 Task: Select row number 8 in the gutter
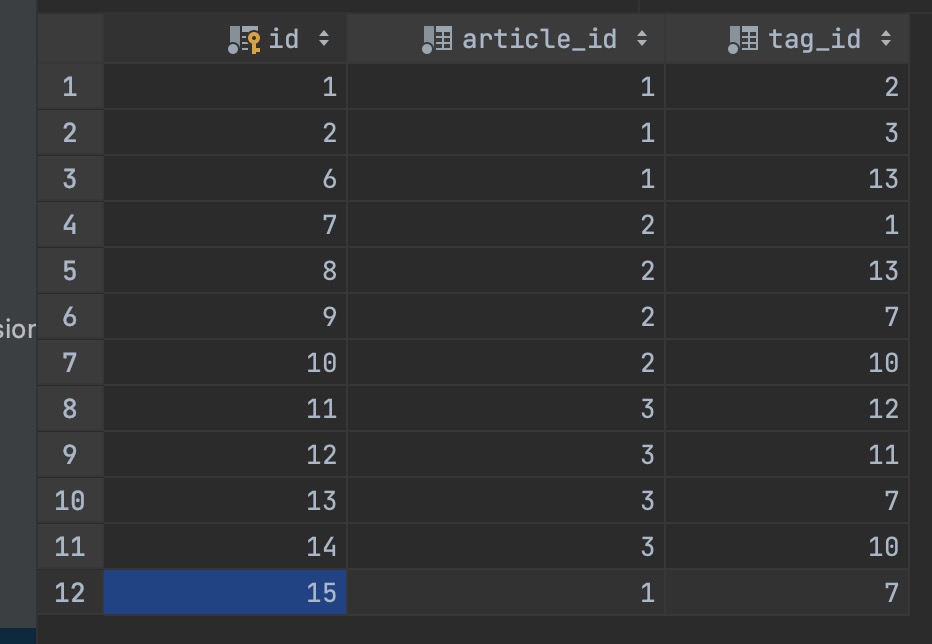click(69, 409)
